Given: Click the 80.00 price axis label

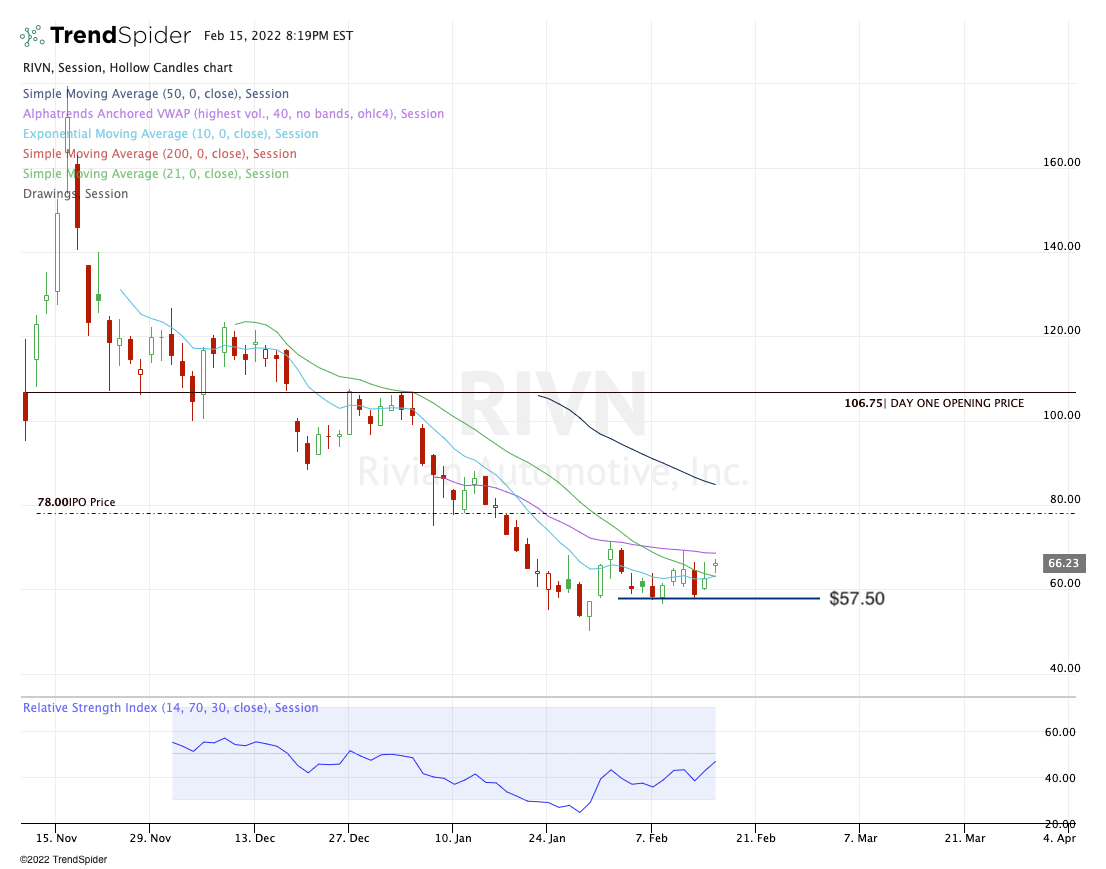Looking at the screenshot, I should (x=1065, y=499).
